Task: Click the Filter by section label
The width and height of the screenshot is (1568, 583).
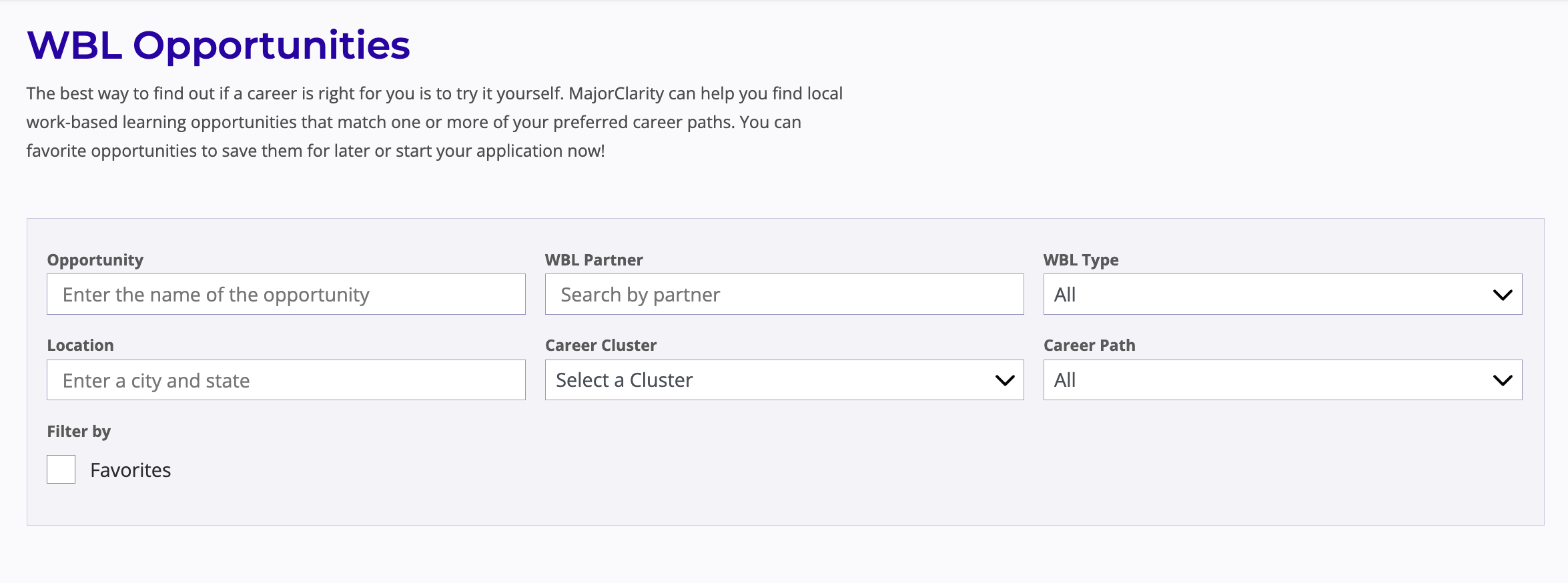Action: [79, 432]
